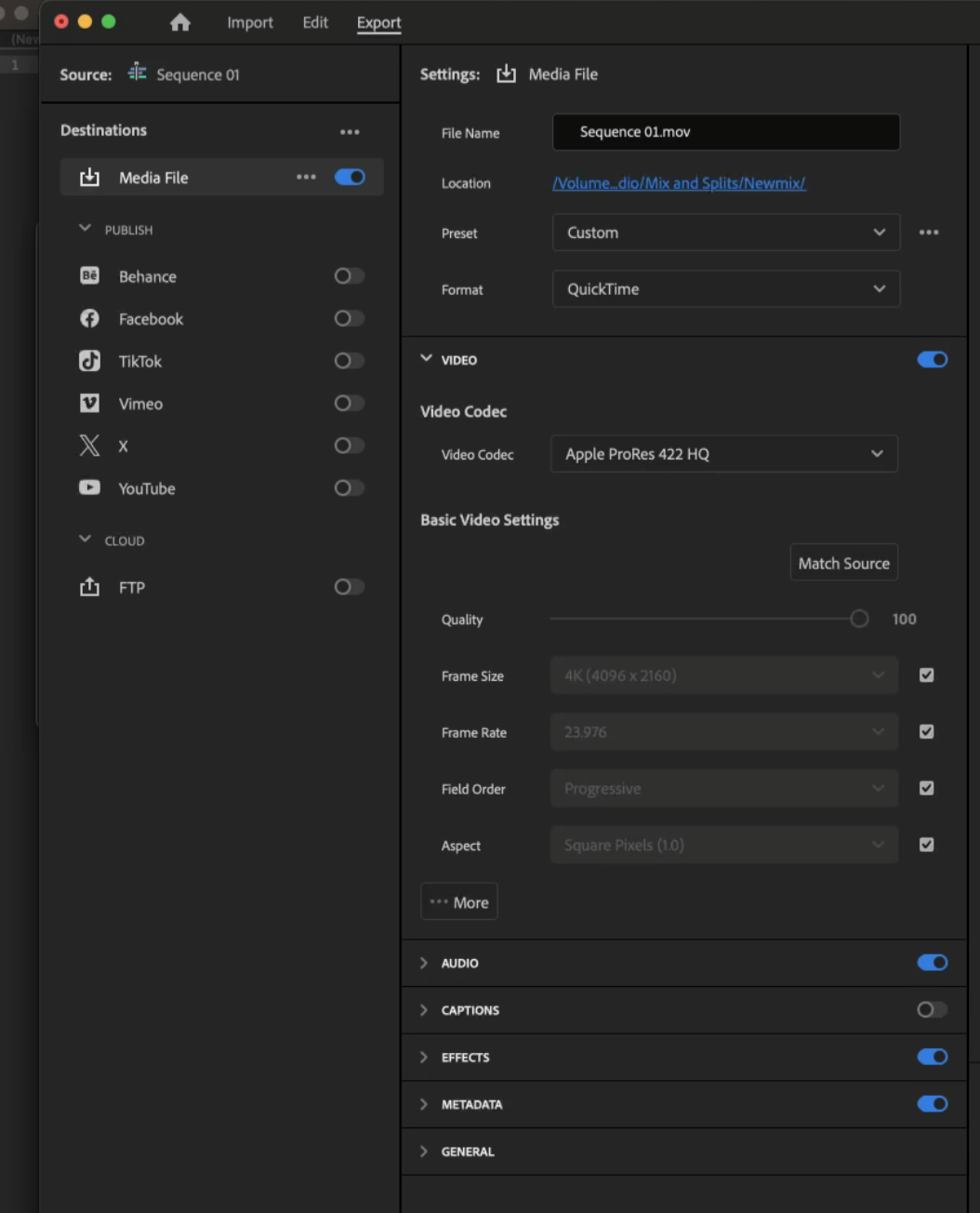980x1213 pixels.
Task: Expand the AUDIO section
Action: coord(424,963)
